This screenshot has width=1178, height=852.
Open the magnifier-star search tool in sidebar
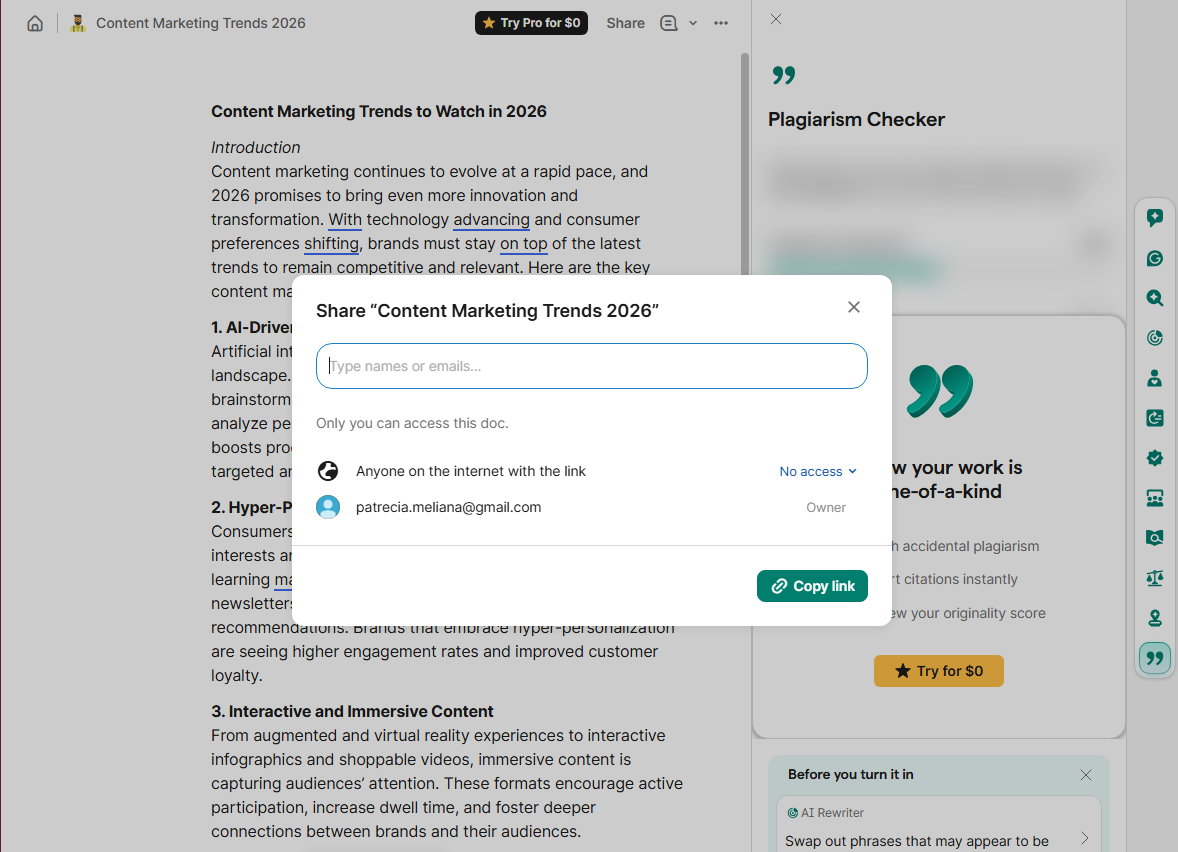[x=1154, y=298]
